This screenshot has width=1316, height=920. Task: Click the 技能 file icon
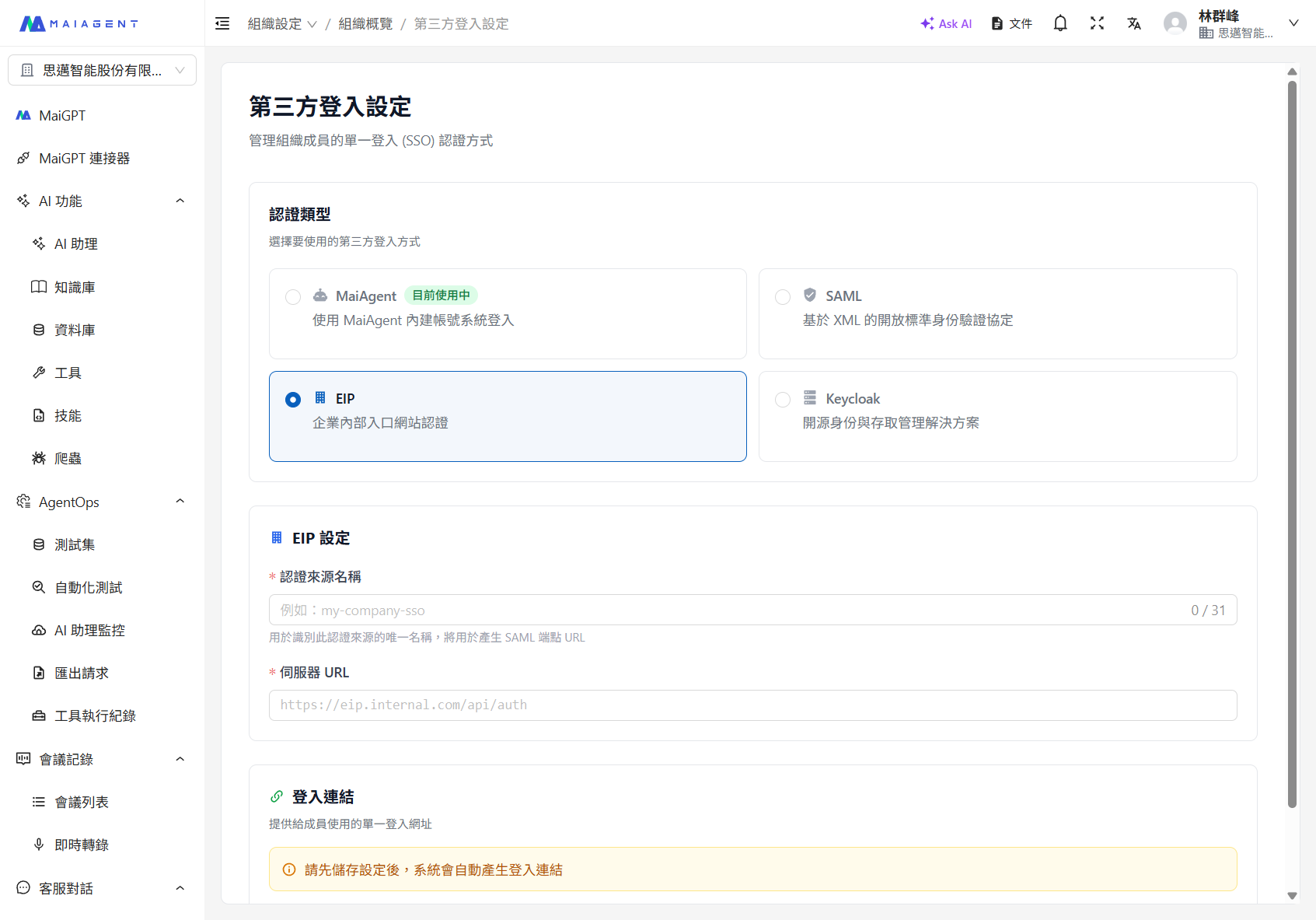click(39, 415)
